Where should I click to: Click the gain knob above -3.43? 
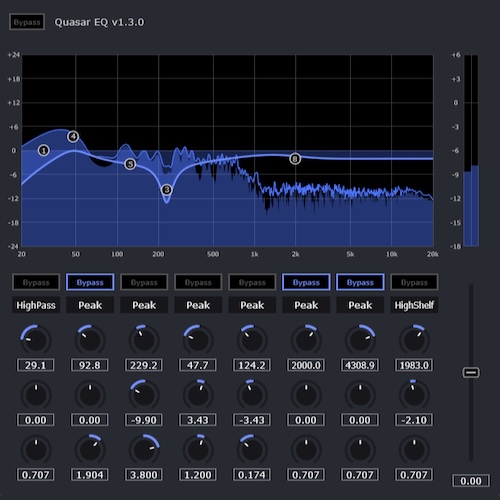tap(252, 395)
